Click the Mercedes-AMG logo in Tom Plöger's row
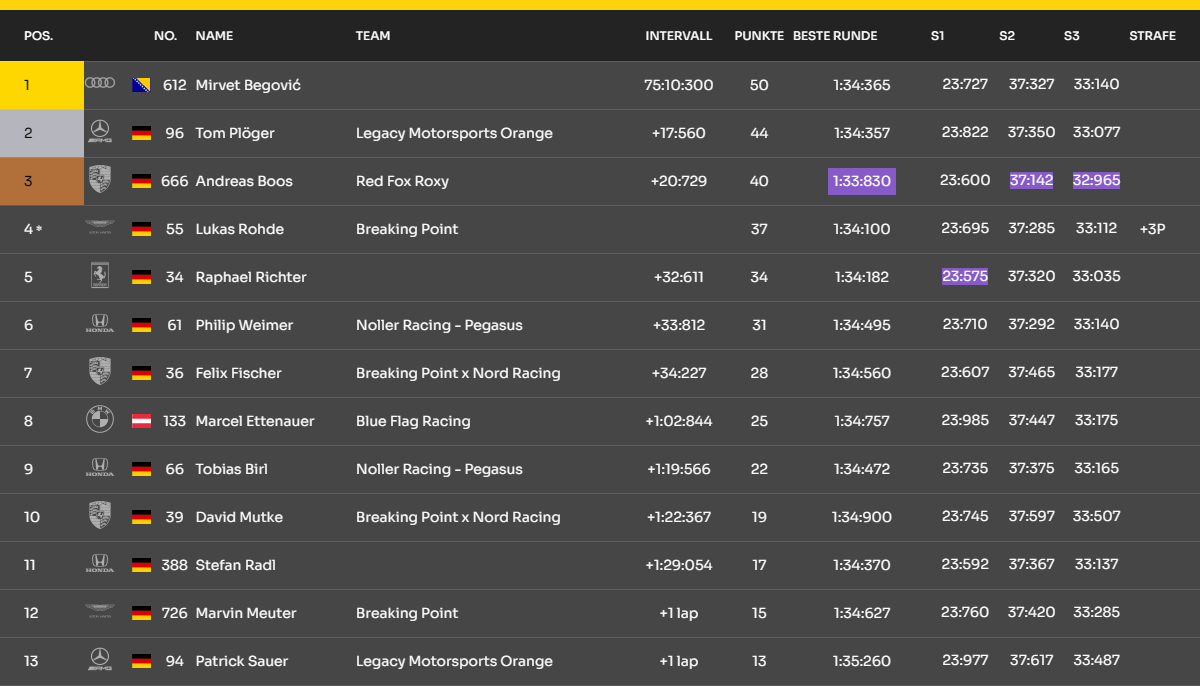 point(100,132)
